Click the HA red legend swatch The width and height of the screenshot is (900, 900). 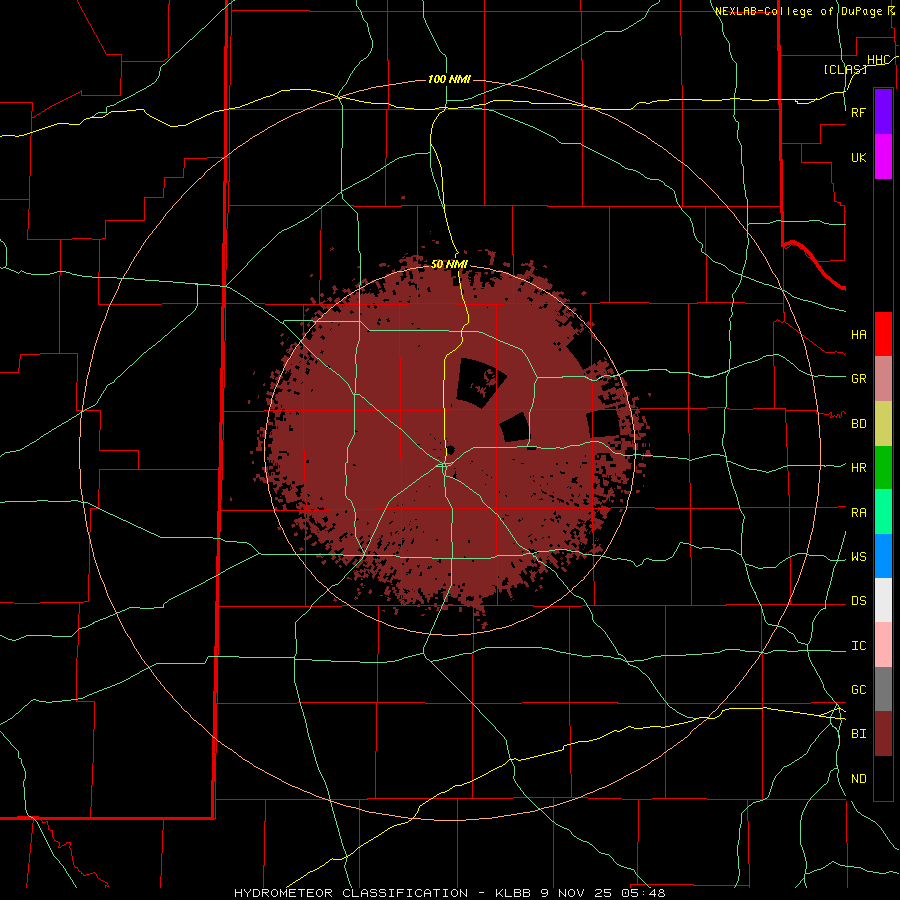[883, 334]
